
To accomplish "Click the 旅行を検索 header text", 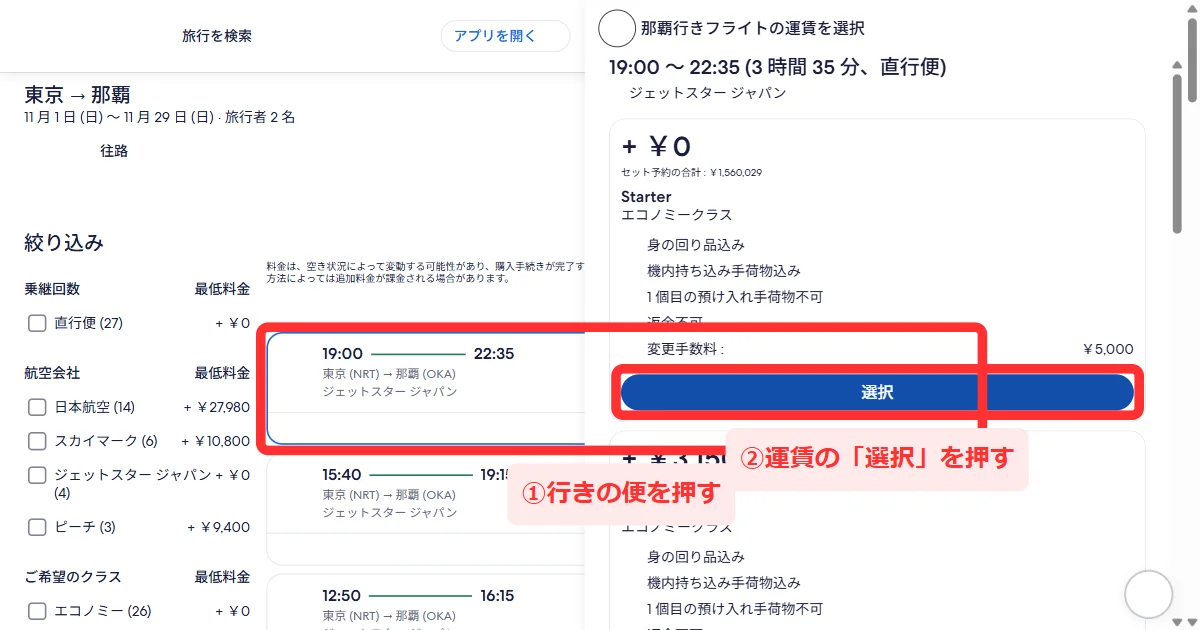I will (x=217, y=36).
